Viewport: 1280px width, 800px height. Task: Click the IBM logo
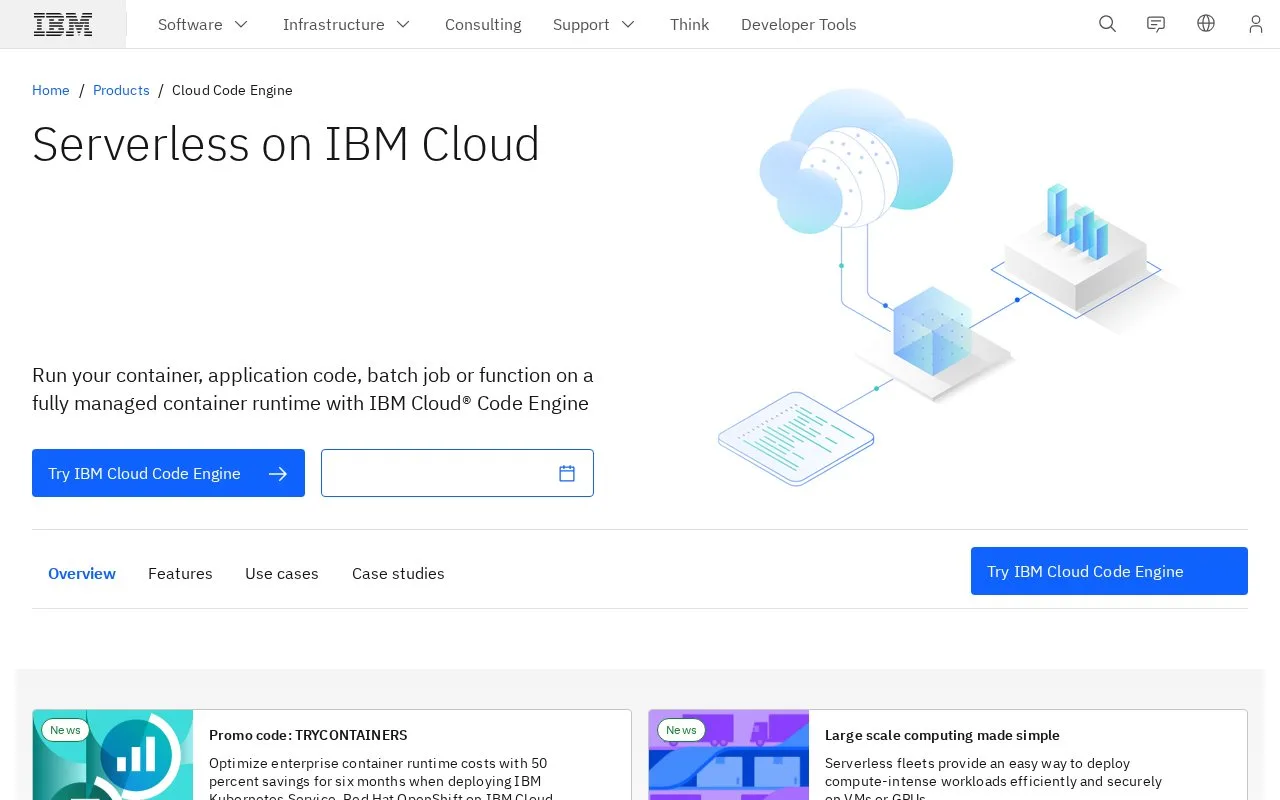[63, 24]
